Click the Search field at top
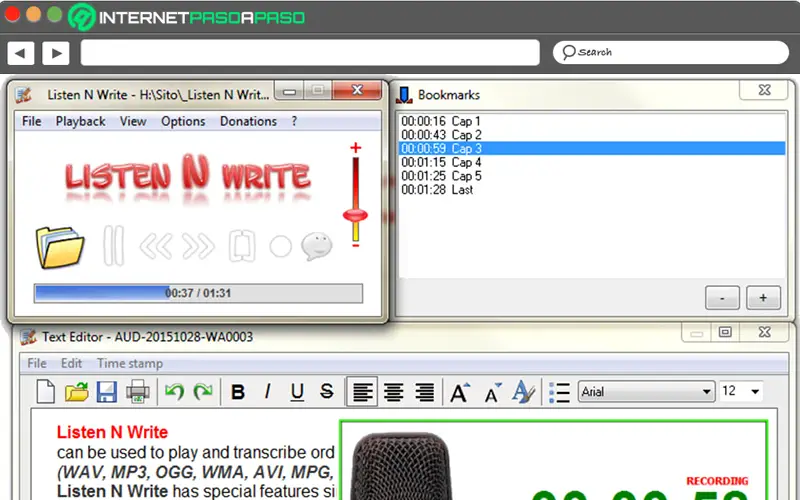 coord(671,53)
